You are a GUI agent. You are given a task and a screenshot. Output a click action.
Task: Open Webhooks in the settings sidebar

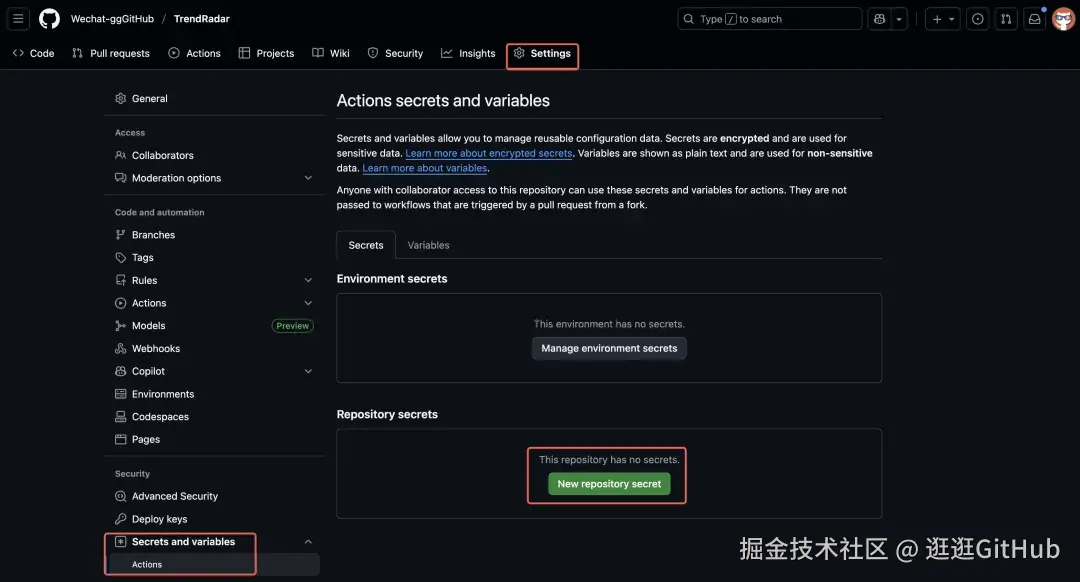point(156,348)
